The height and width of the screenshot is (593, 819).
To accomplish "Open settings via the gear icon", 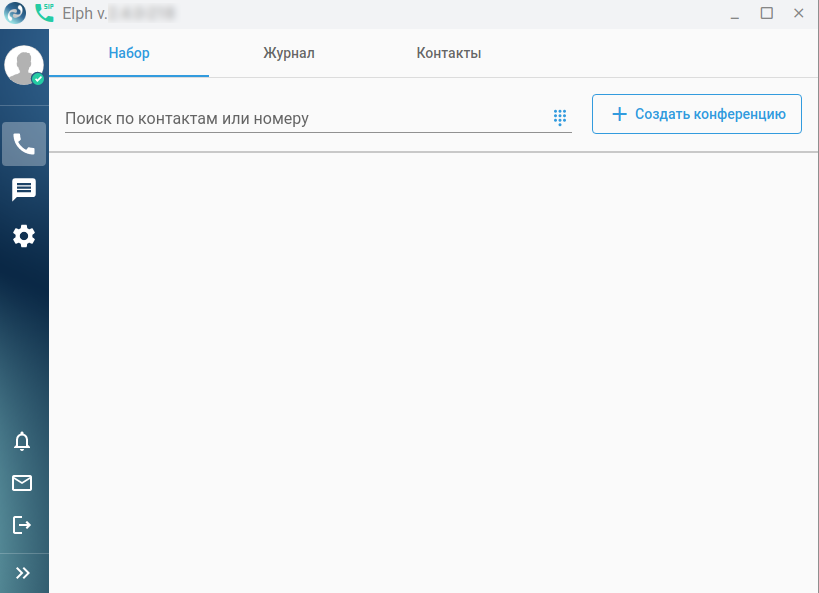I will pos(24,236).
